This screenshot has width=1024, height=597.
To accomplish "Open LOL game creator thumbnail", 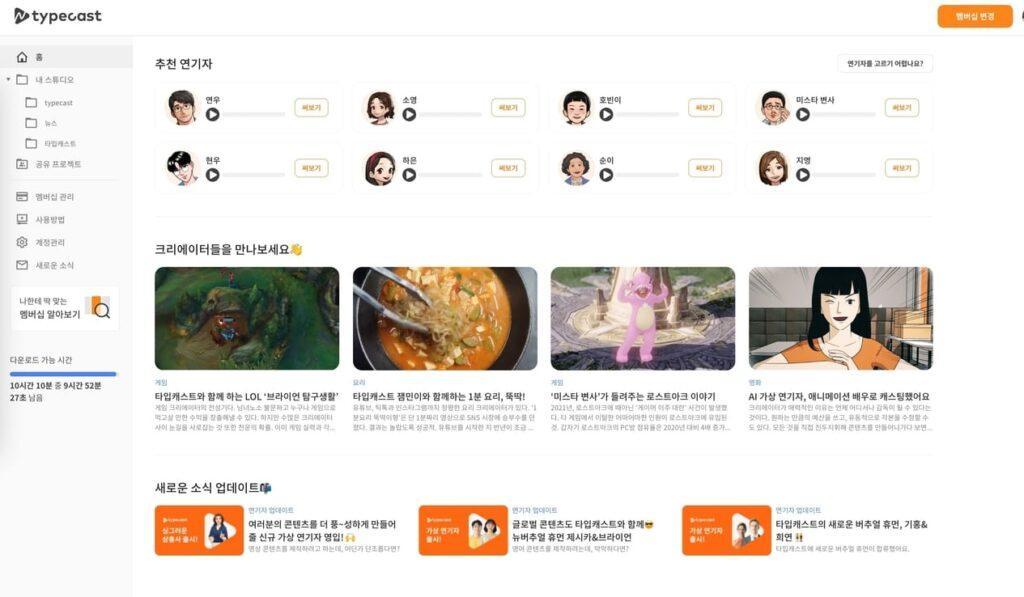I will tap(247, 318).
